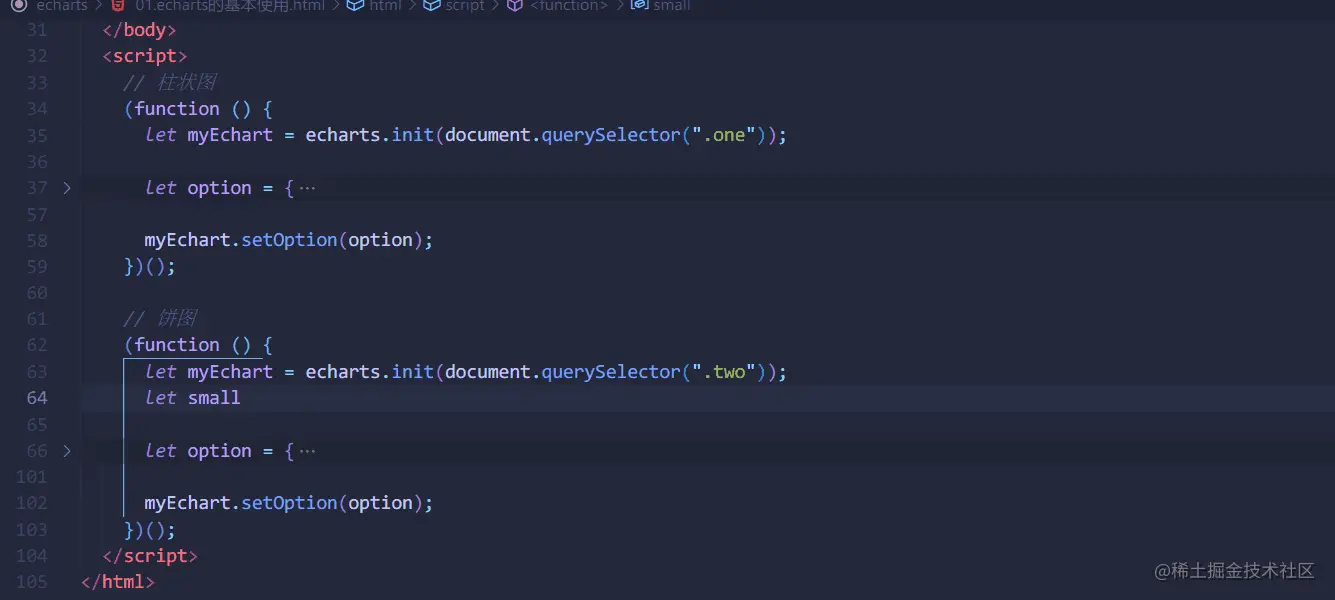The image size is (1335, 600).
Task: Click the ellipsis after option on line 66
Action: point(308,451)
